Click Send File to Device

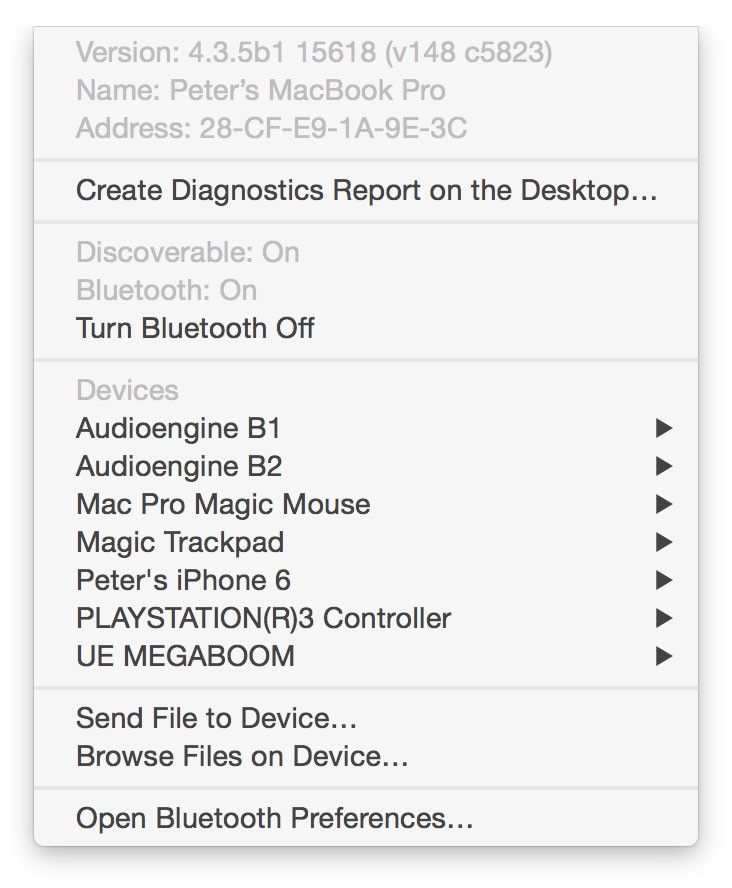(x=216, y=718)
